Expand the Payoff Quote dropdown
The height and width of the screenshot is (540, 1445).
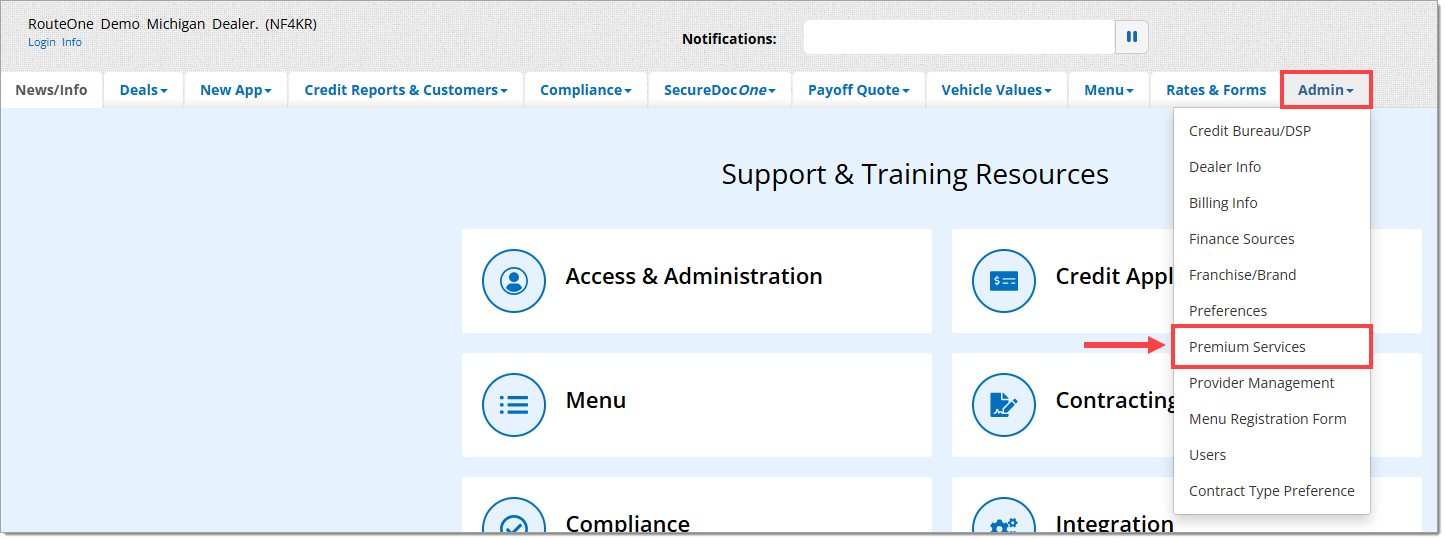(859, 90)
